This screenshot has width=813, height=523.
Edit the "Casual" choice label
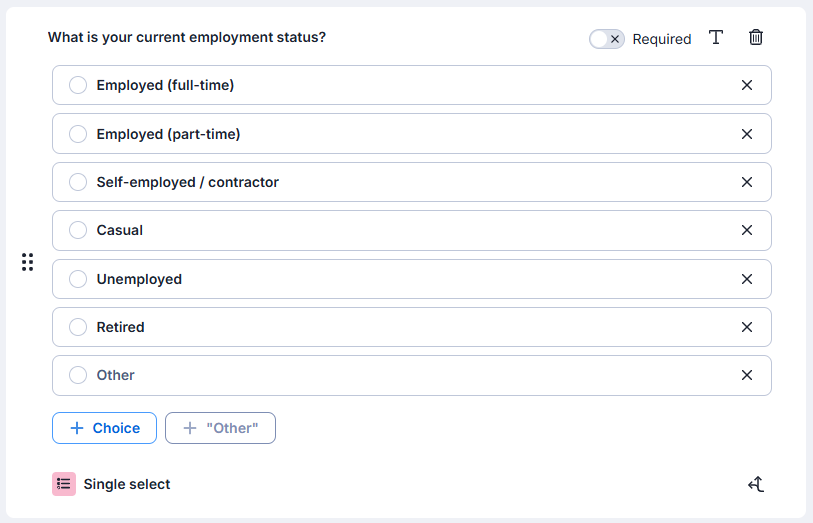tap(120, 230)
